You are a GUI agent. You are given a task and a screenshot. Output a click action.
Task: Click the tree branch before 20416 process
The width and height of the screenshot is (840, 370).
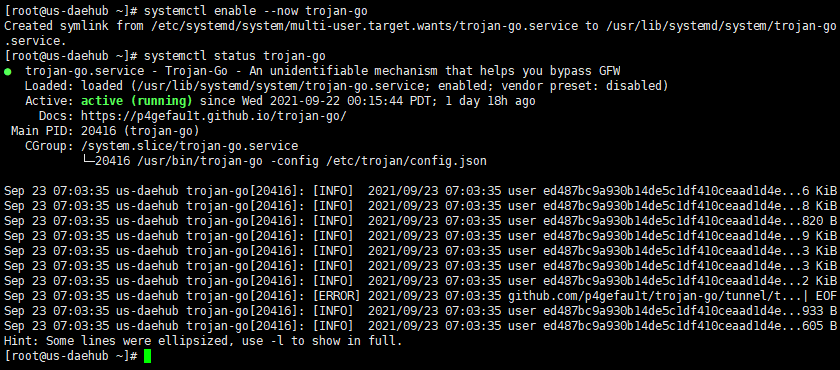click(88, 161)
